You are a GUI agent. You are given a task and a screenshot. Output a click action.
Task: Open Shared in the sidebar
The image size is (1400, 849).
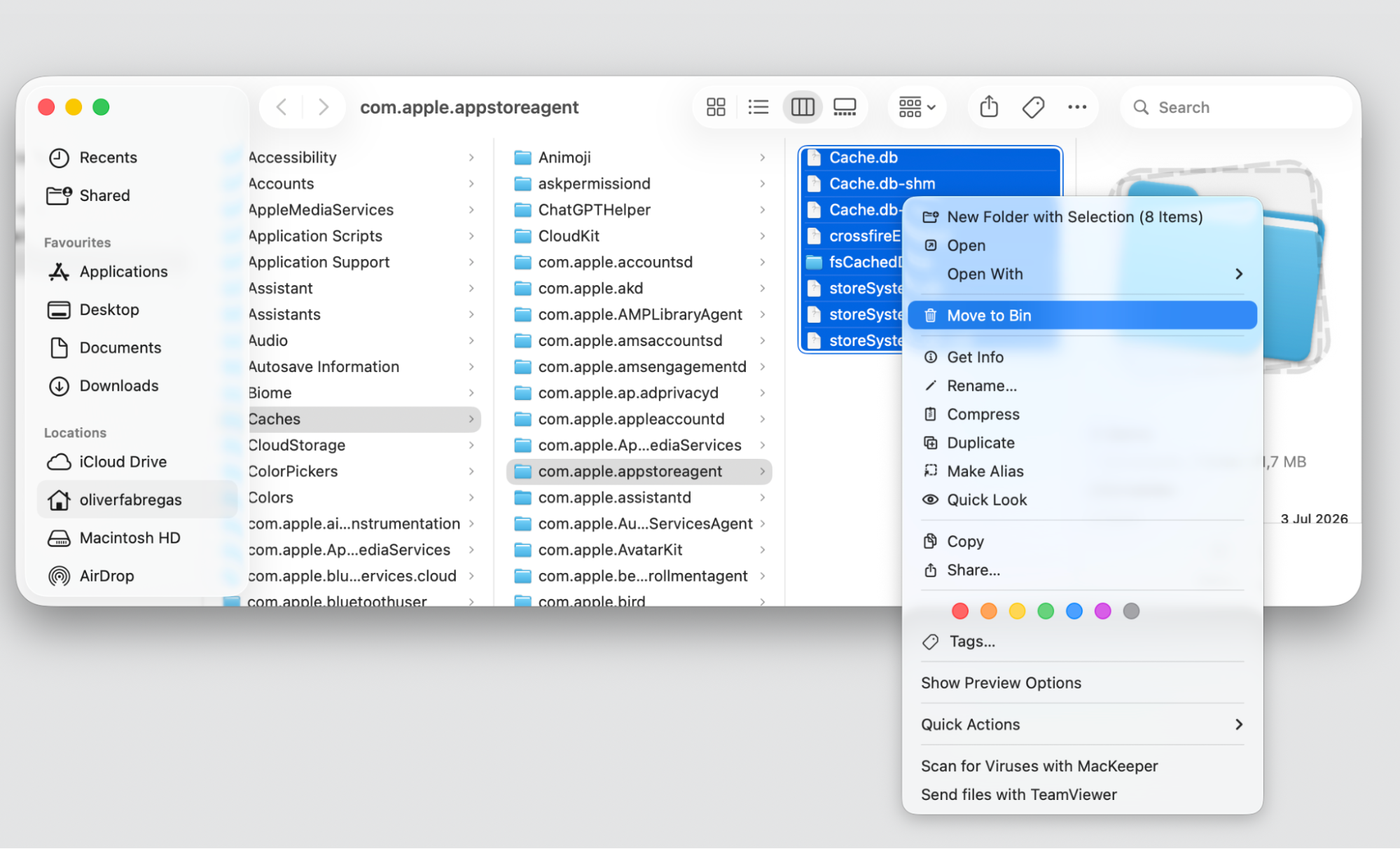[137, 195]
